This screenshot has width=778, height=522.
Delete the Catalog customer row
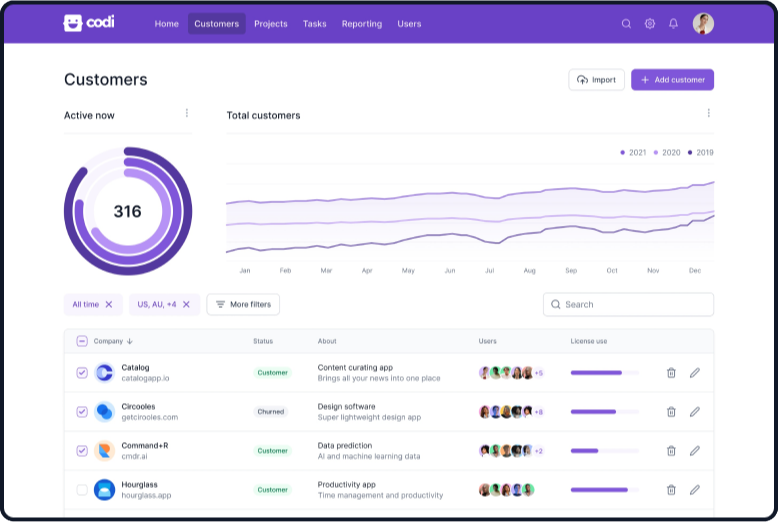[x=671, y=373]
